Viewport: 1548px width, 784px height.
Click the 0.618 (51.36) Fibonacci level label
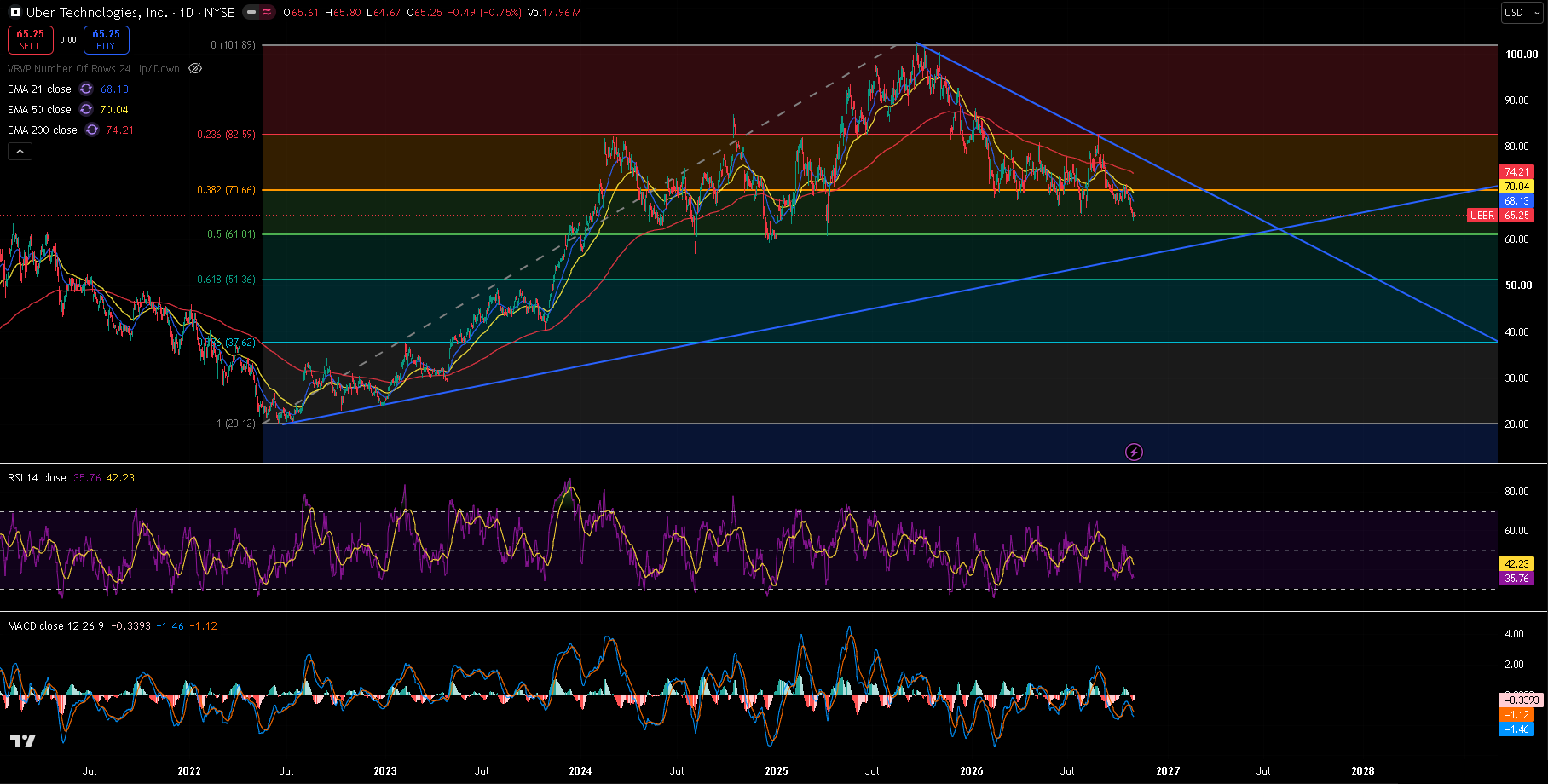[x=226, y=280]
